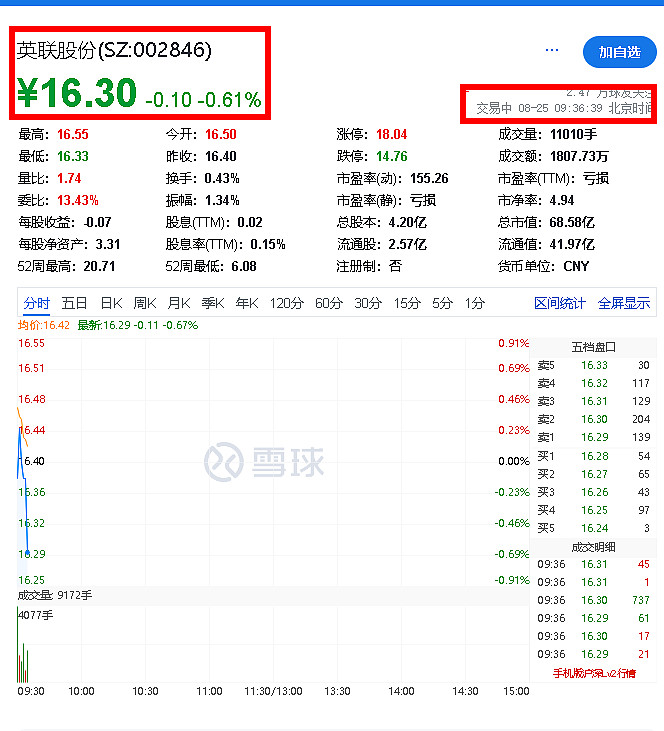Click the current price ¥16.30
Viewport: 664px width, 731px height.
point(77,93)
